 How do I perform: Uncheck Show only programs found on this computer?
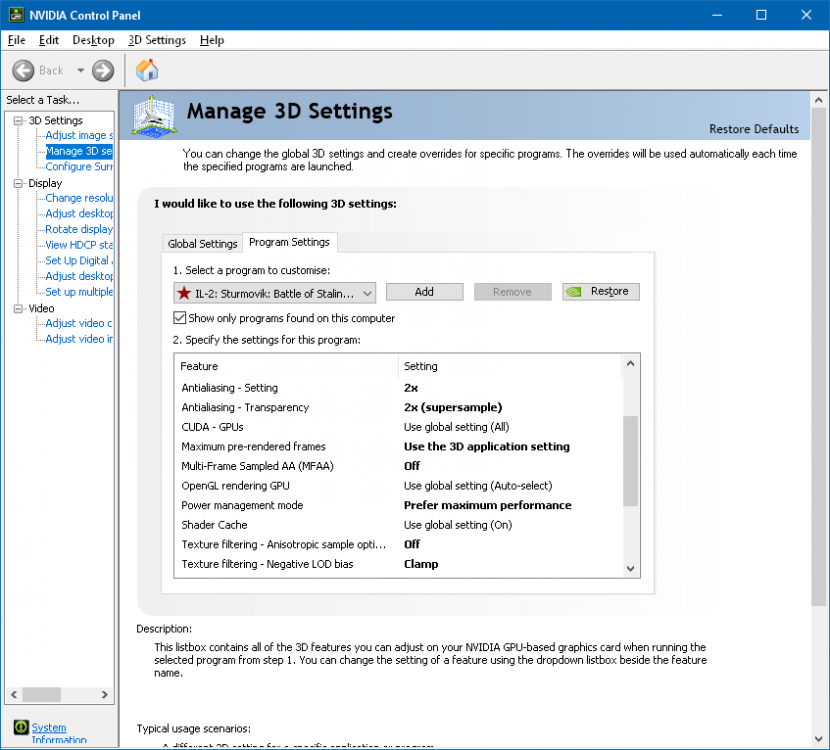(x=180, y=318)
